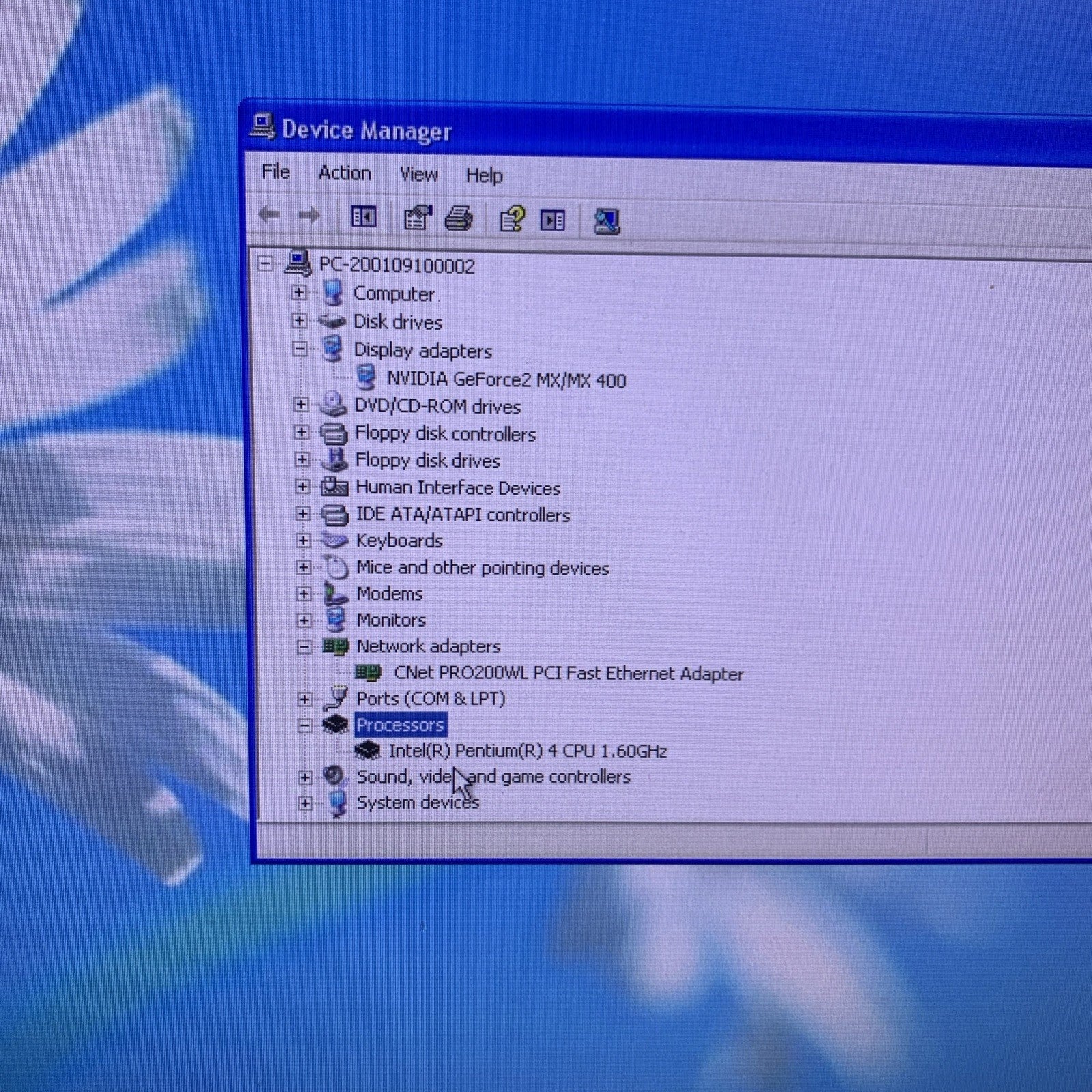Image resolution: width=1092 pixels, height=1092 pixels.
Task: Click the CNet PRO200WL adapter icon
Action: [x=369, y=673]
